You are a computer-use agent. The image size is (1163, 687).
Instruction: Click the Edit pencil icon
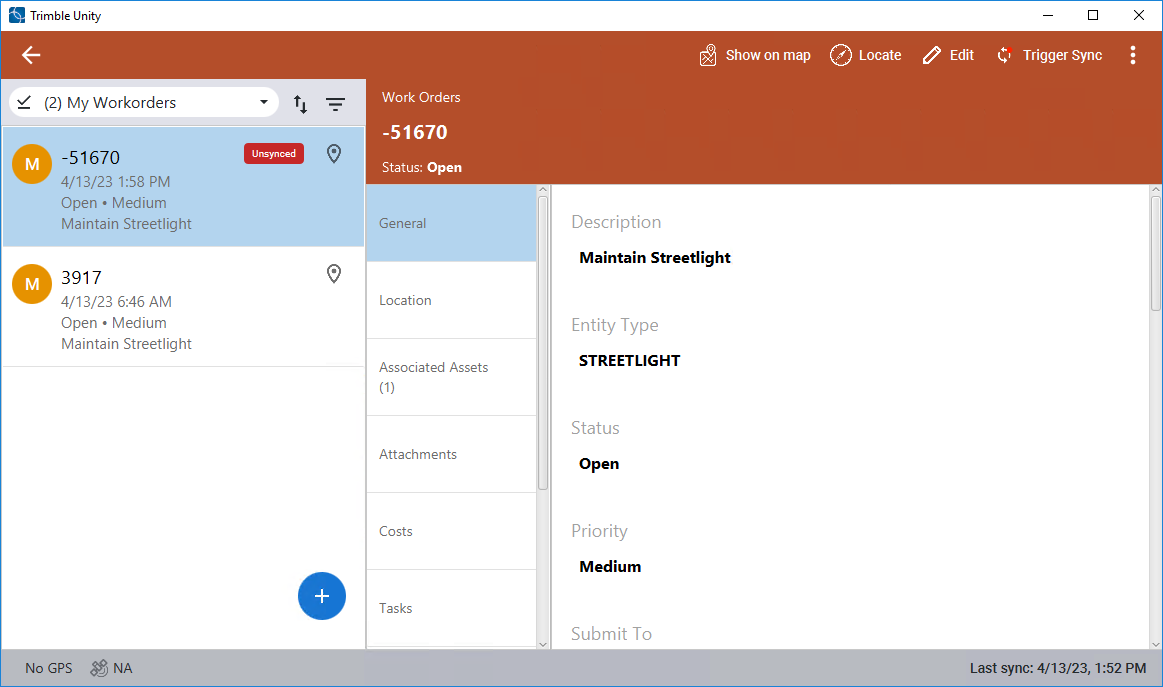tap(932, 55)
